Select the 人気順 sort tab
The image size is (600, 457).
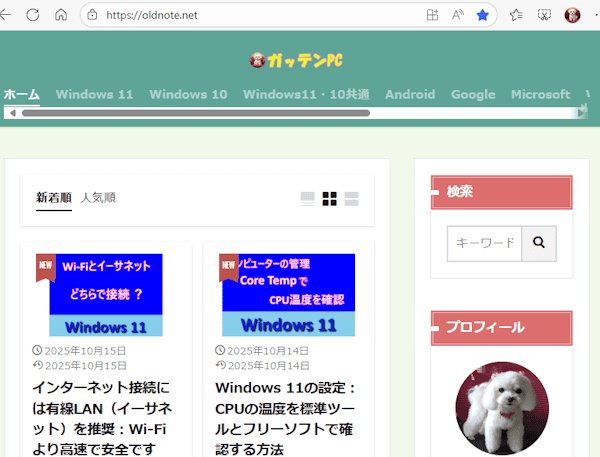[98, 198]
